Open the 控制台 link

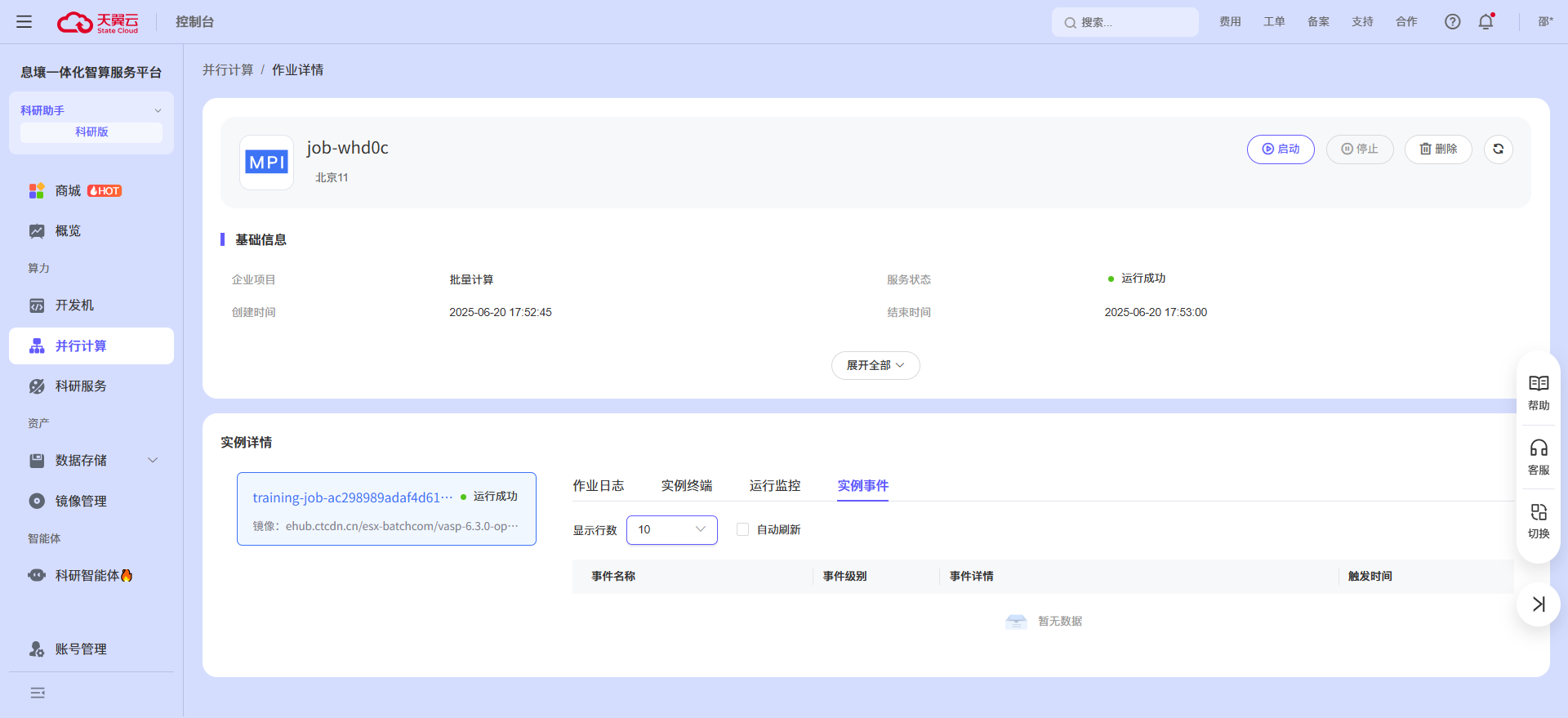pos(194,22)
